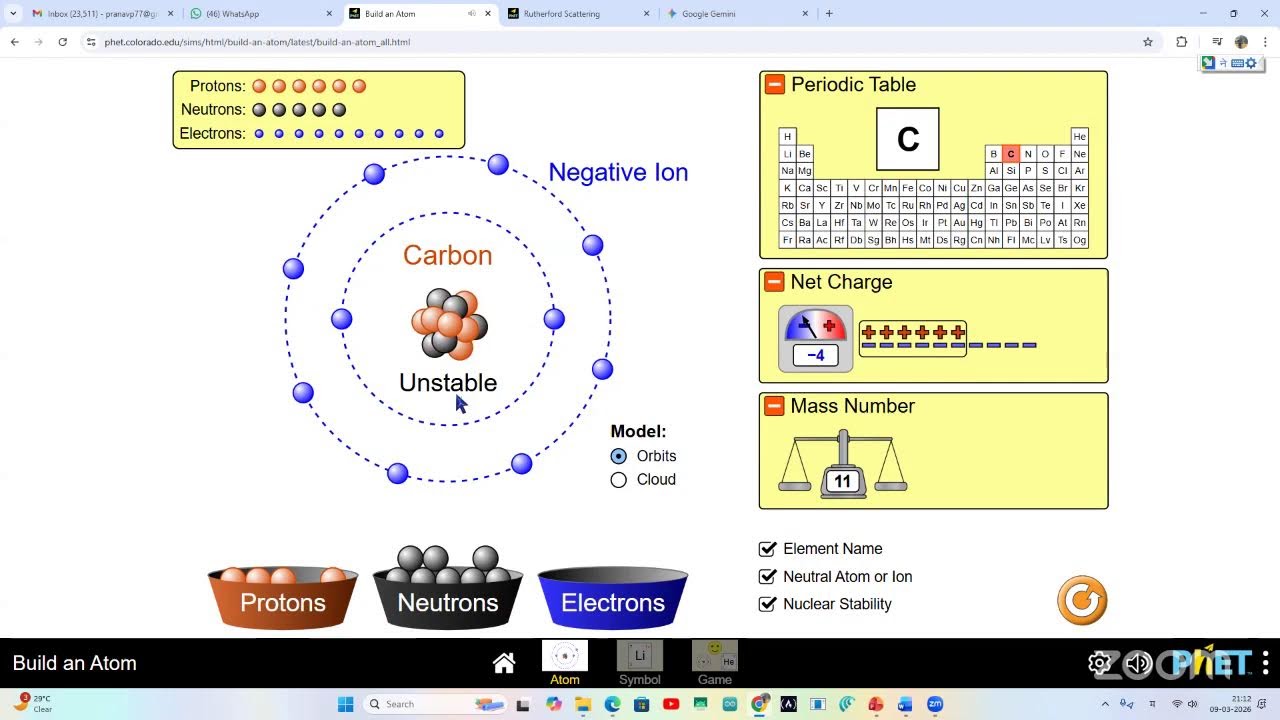Image resolution: width=1280 pixels, height=720 pixels.
Task: Collapse the Periodic Table panel
Action: 775,85
